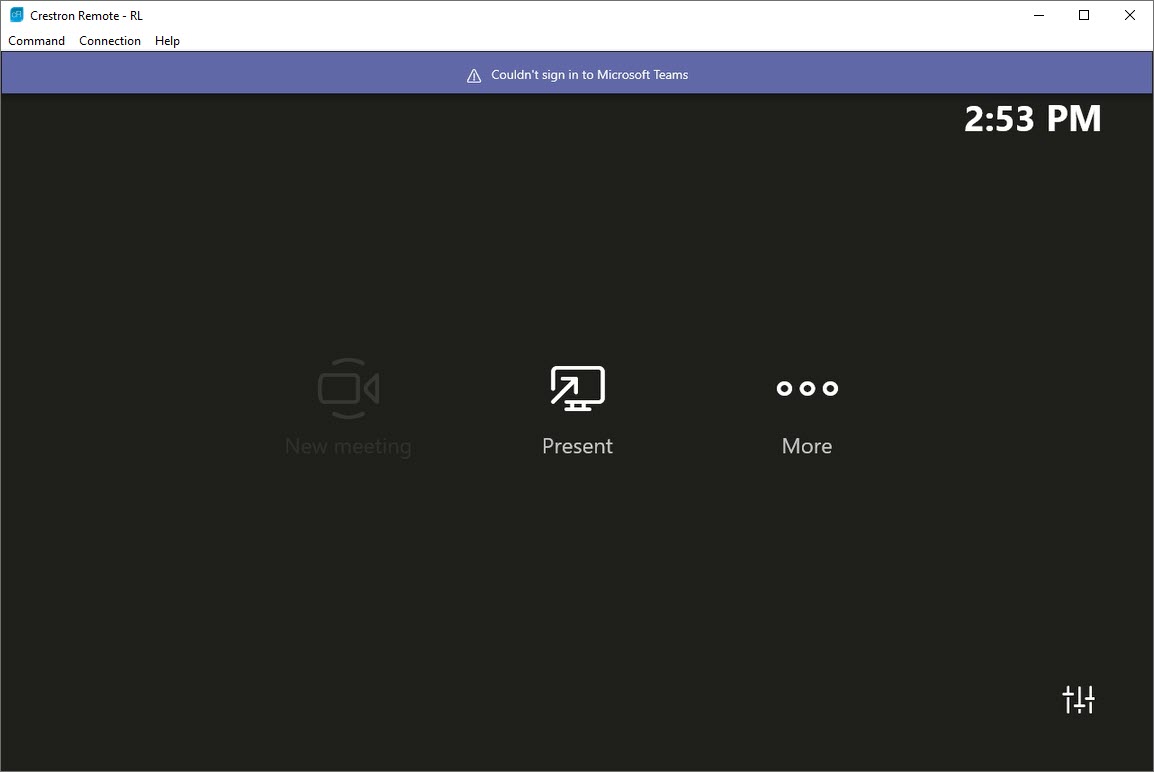Minimize the Crestron Remote window
Screen dimensions: 1154x772
(x=1038, y=15)
